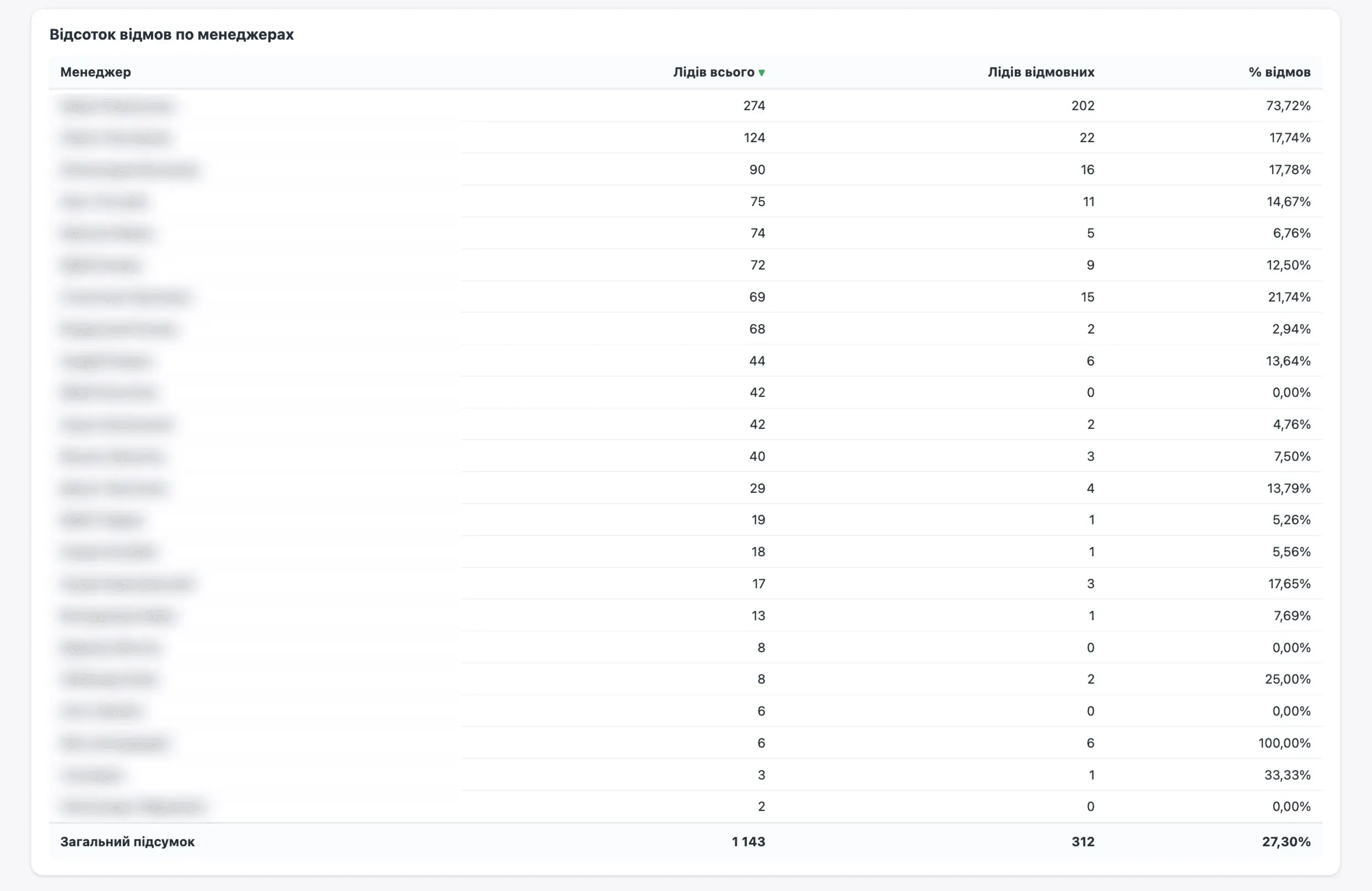Select the 6,76% refusal cell

tap(1292, 233)
